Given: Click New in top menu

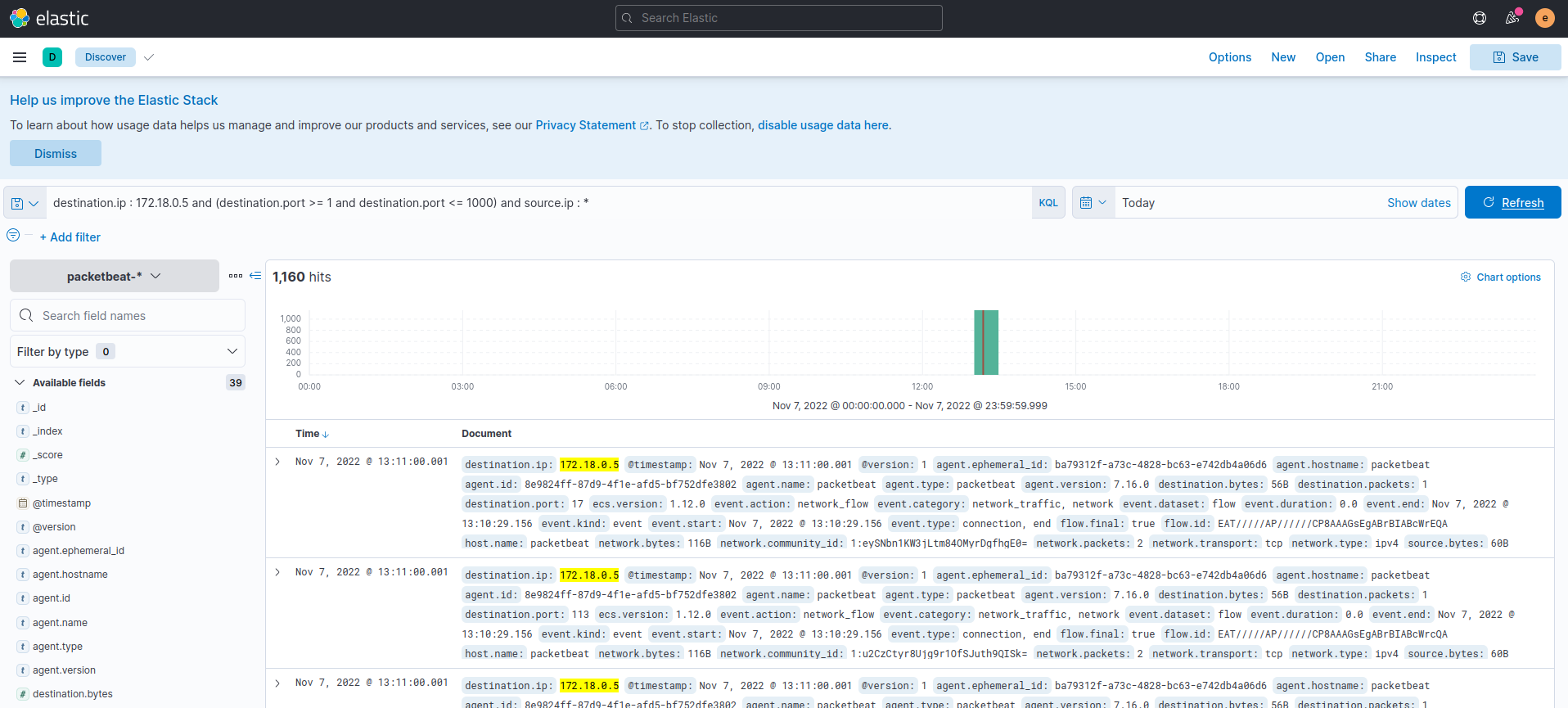Looking at the screenshot, I should [1283, 57].
